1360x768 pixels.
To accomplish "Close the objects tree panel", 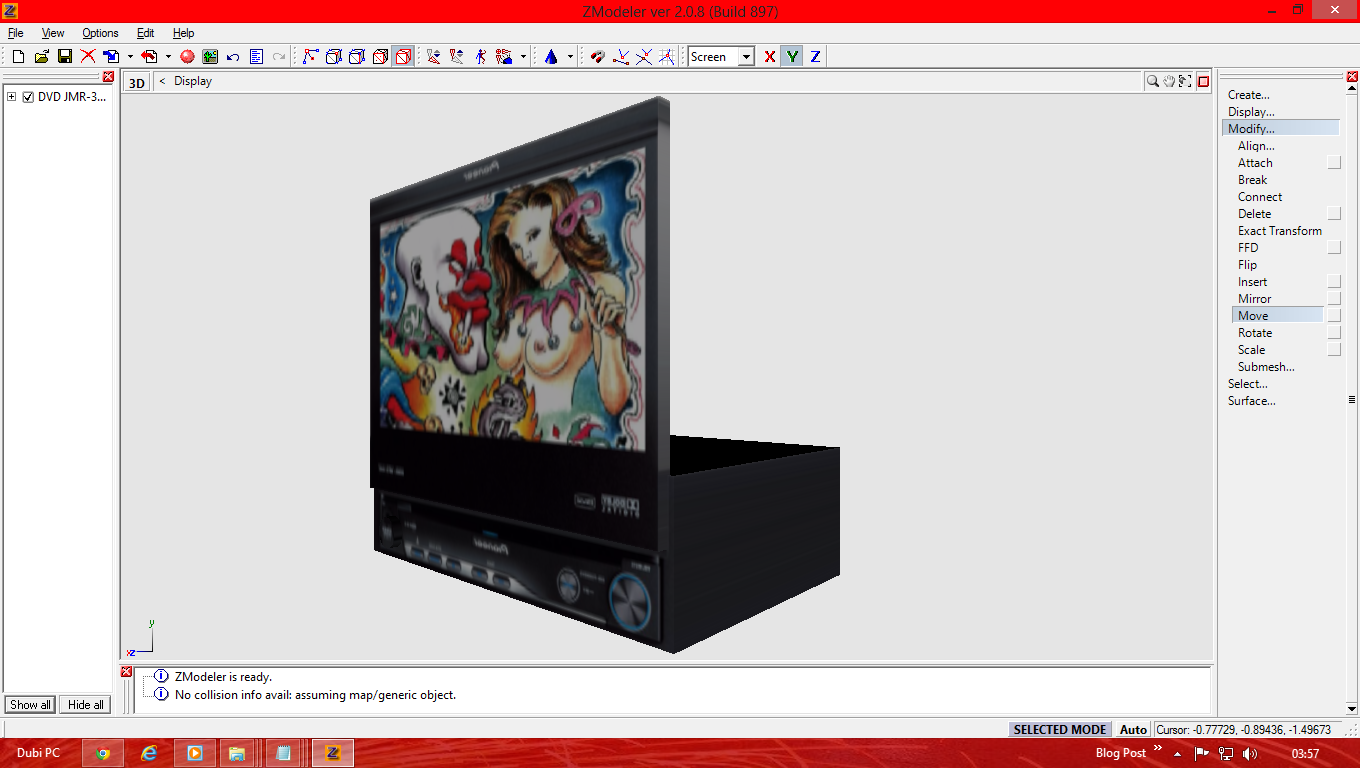I will click(x=108, y=76).
